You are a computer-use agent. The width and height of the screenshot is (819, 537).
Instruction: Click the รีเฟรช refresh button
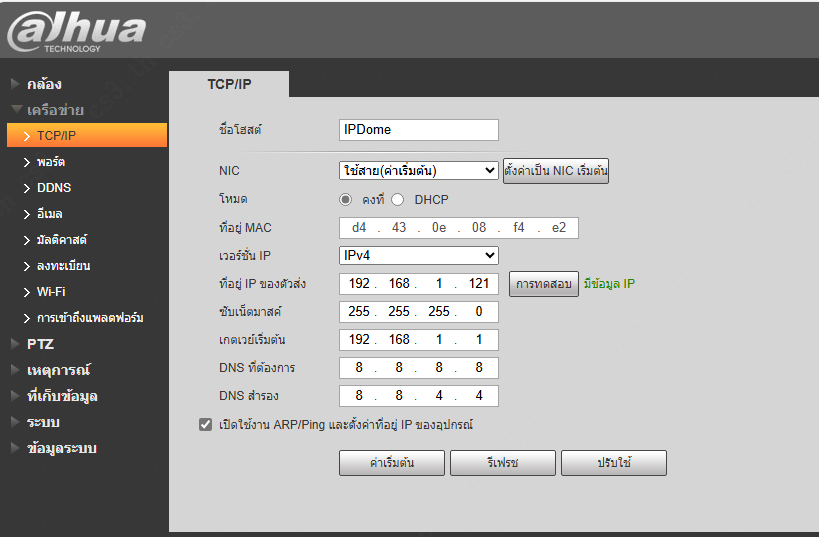(502, 463)
